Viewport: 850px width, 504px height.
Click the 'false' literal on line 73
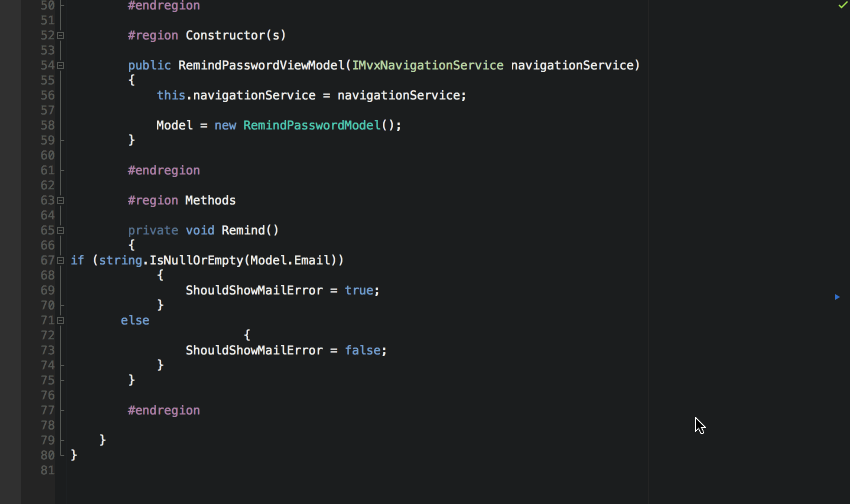pos(363,351)
